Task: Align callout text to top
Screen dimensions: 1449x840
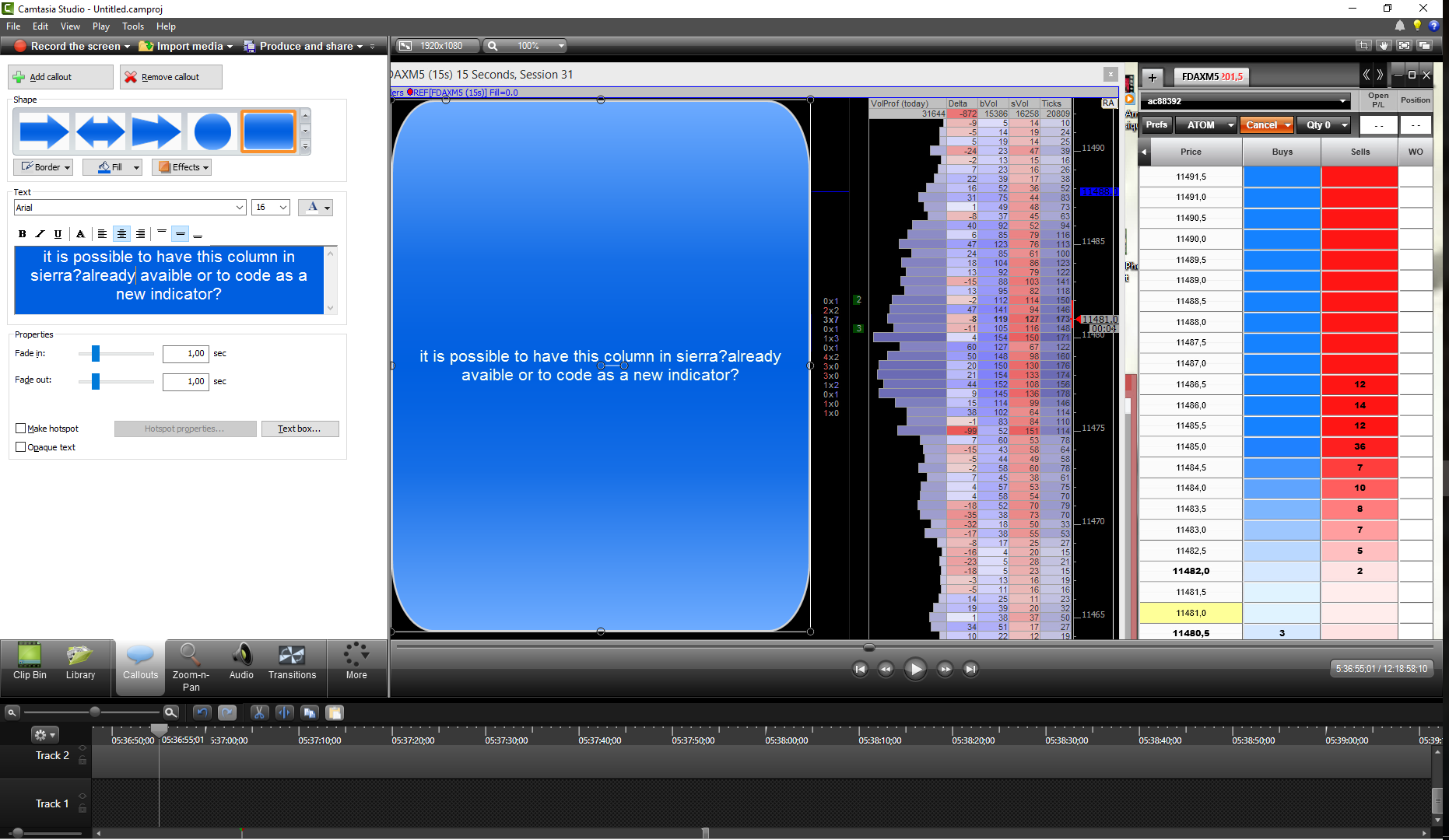Action: [x=162, y=234]
